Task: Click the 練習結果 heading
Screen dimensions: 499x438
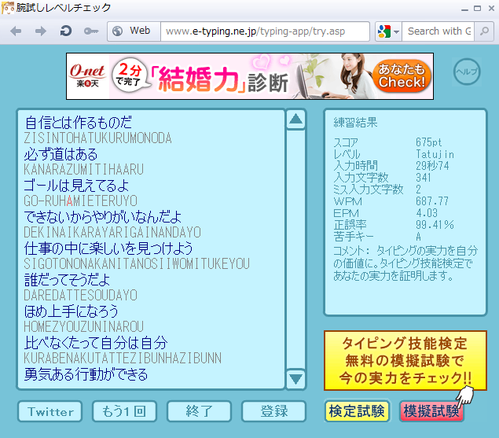Action: 355,123
